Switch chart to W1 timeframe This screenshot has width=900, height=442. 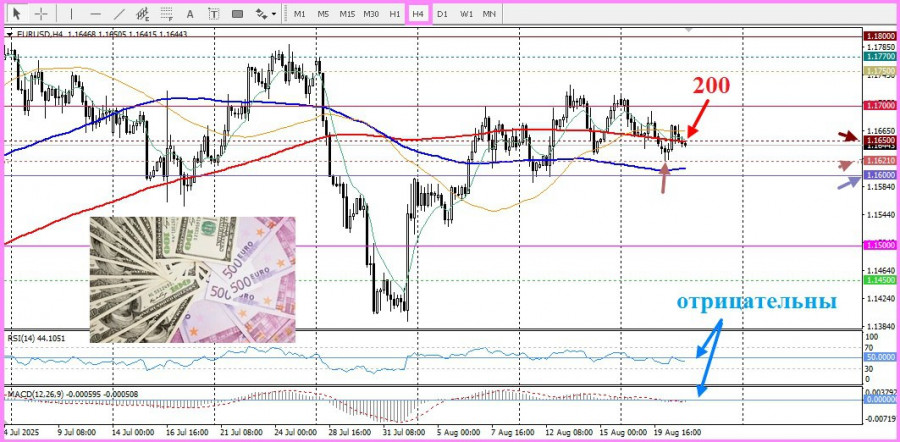[x=466, y=14]
